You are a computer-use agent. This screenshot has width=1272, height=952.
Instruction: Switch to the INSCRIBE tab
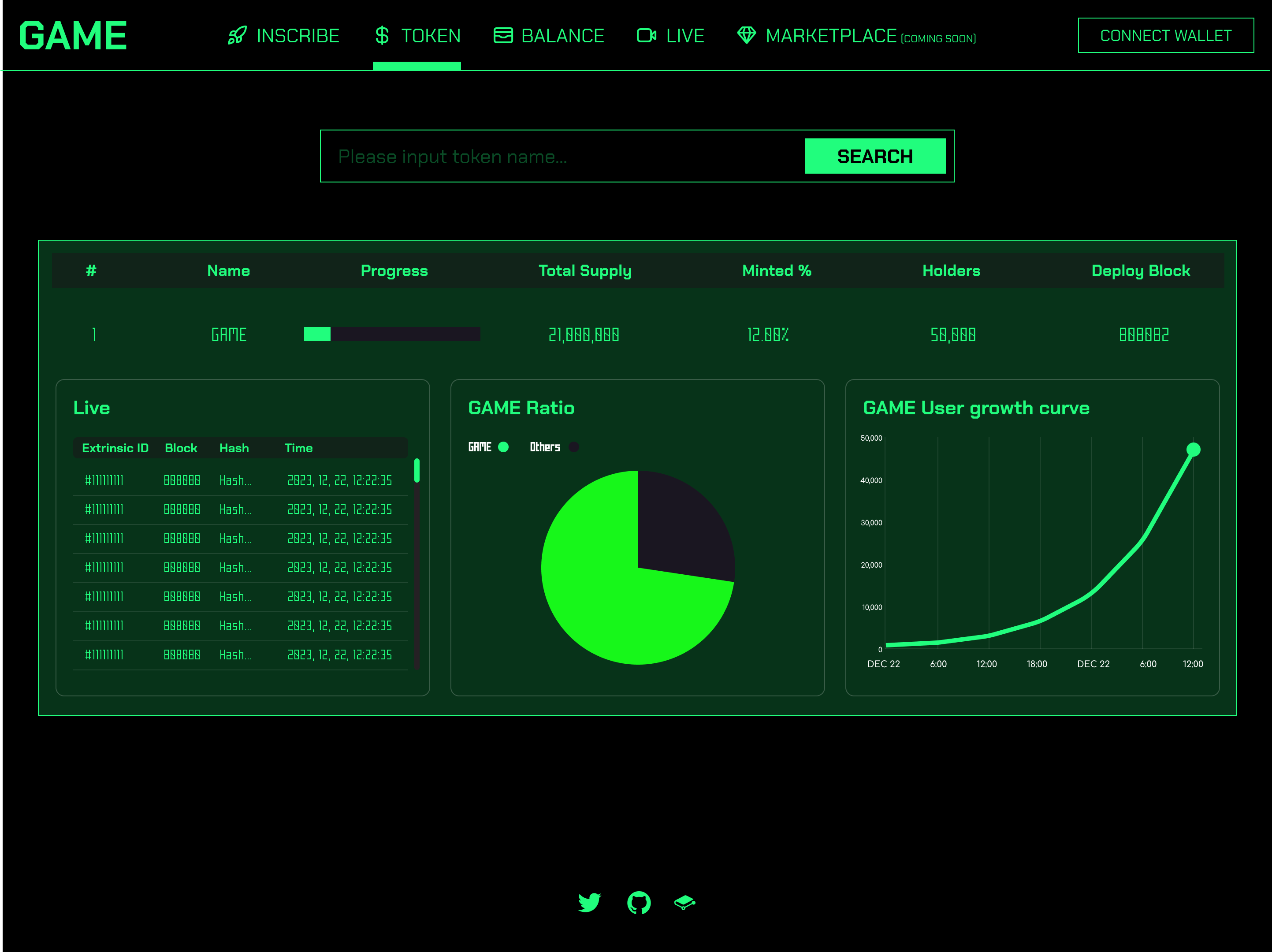(x=298, y=36)
